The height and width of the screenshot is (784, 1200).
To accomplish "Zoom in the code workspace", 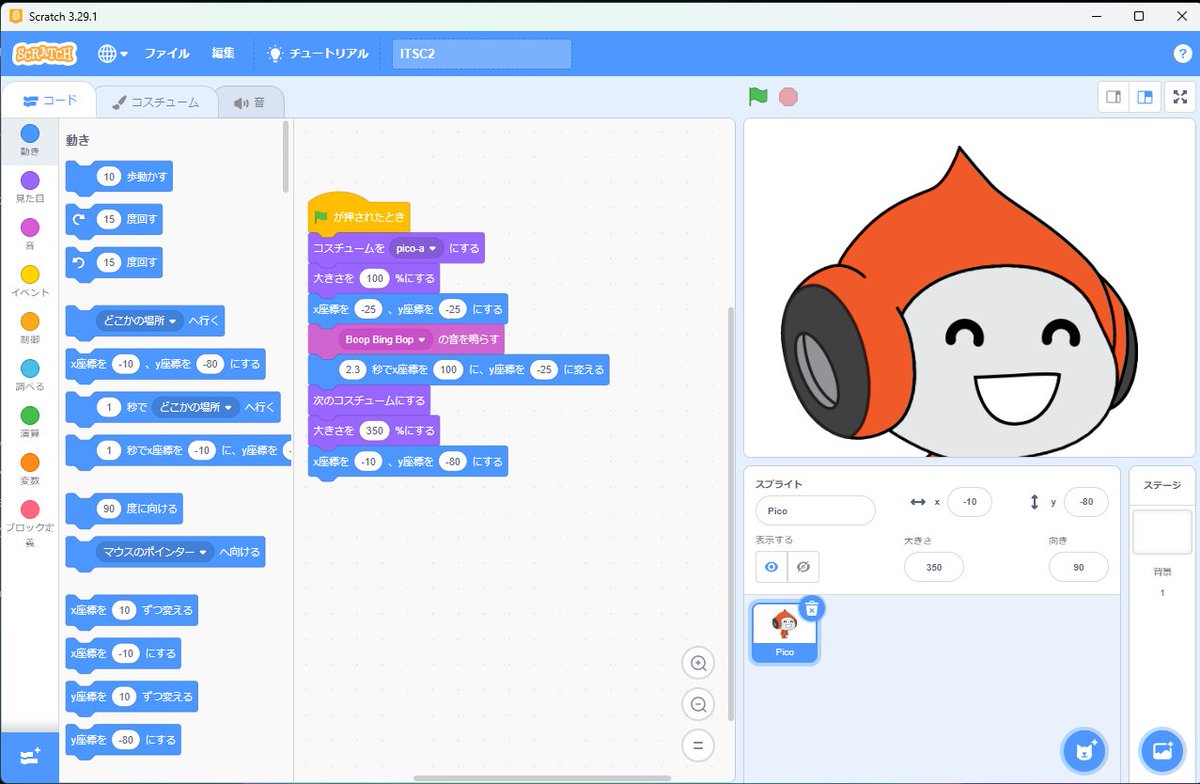I will (x=698, y=662).
